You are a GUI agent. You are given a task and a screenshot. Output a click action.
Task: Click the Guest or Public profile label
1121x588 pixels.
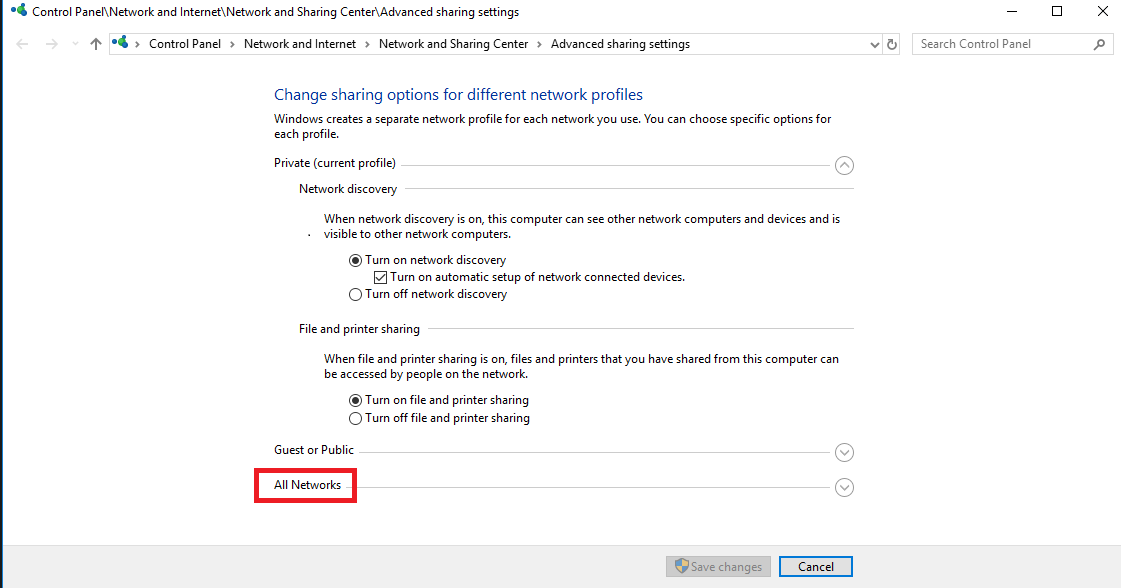[314, 450]
